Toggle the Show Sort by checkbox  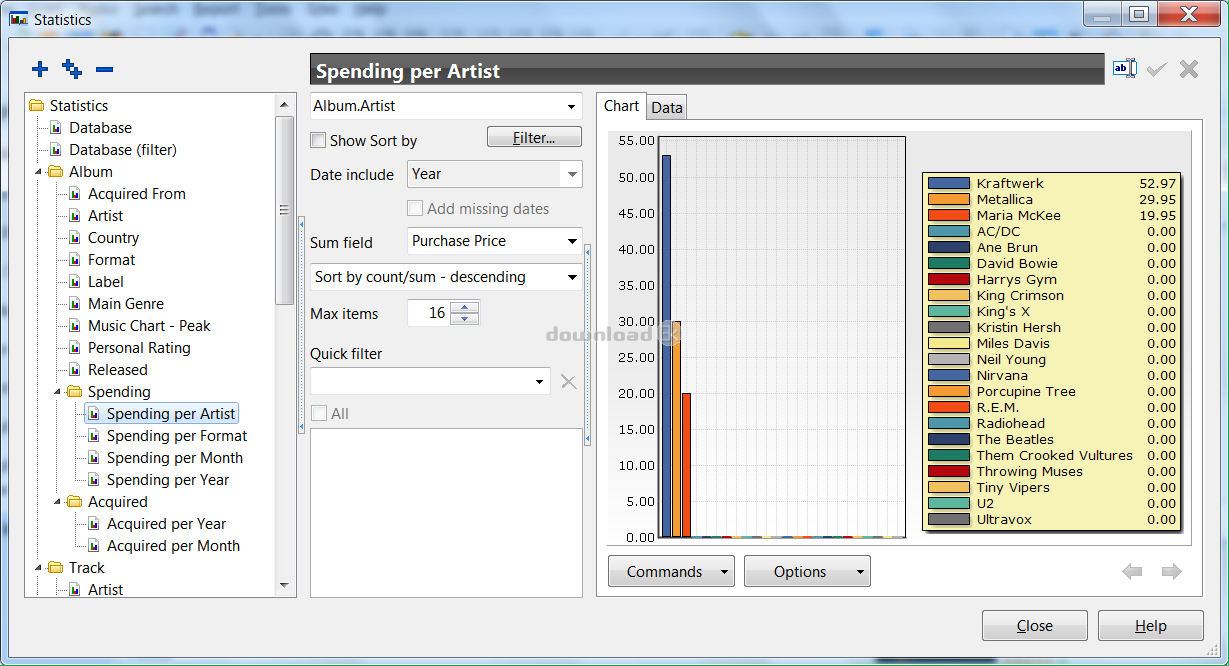pos(318,141)
